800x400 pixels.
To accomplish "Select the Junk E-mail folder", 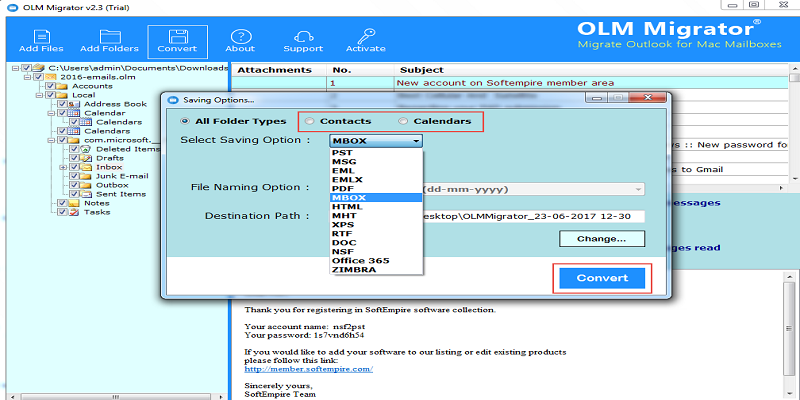I will 122,176.
